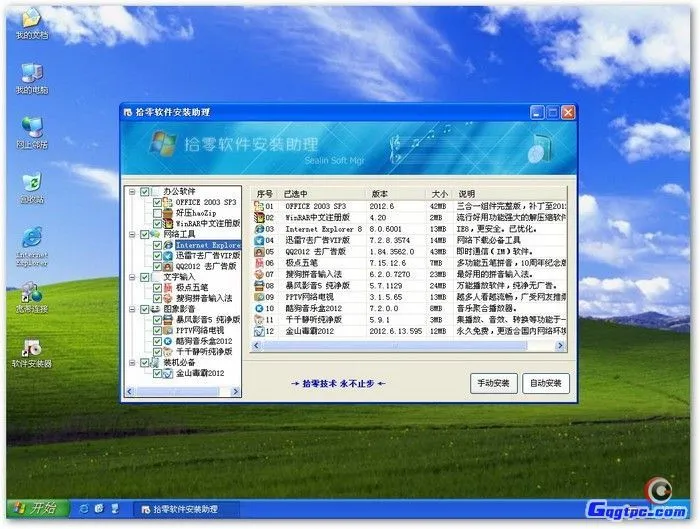Sort list by 已选中 column header
Viewport: 700px width, 529px height.
coord(323,194)
